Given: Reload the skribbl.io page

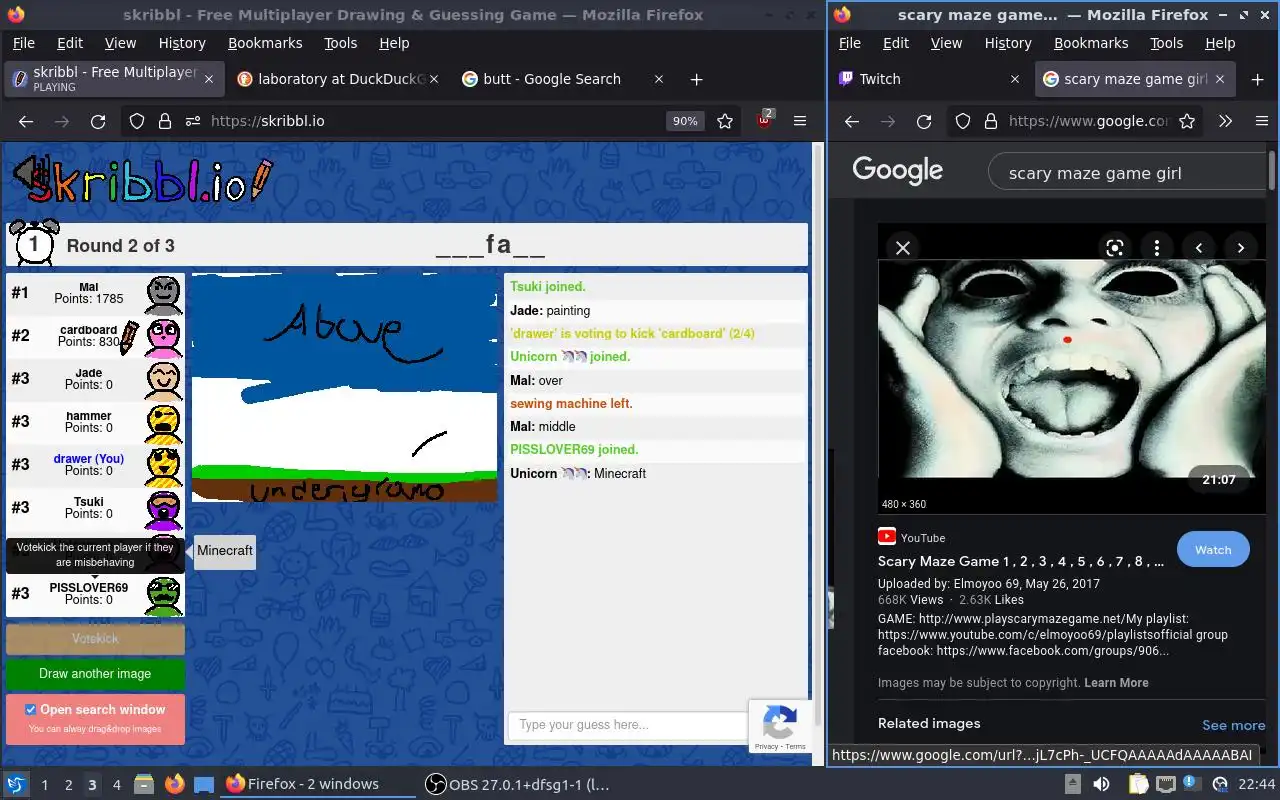Looking at the screenshot, I should 98,121.
